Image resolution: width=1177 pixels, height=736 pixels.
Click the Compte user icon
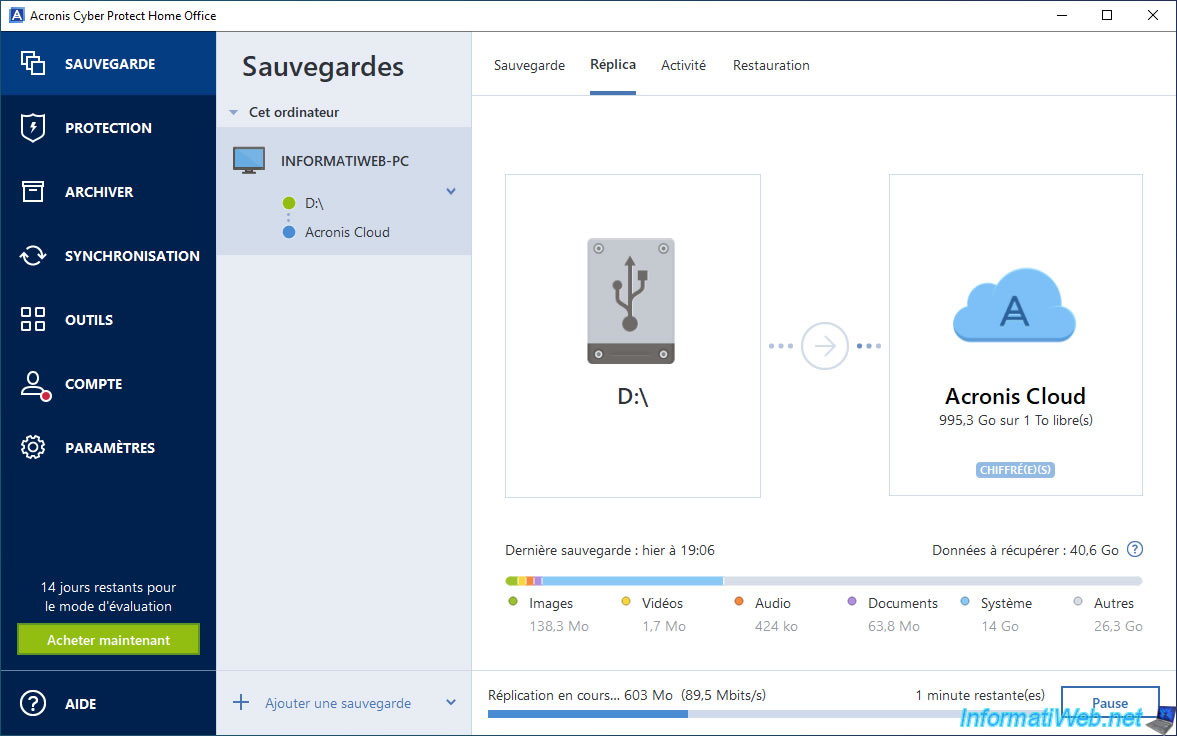[x=34, y=385]
